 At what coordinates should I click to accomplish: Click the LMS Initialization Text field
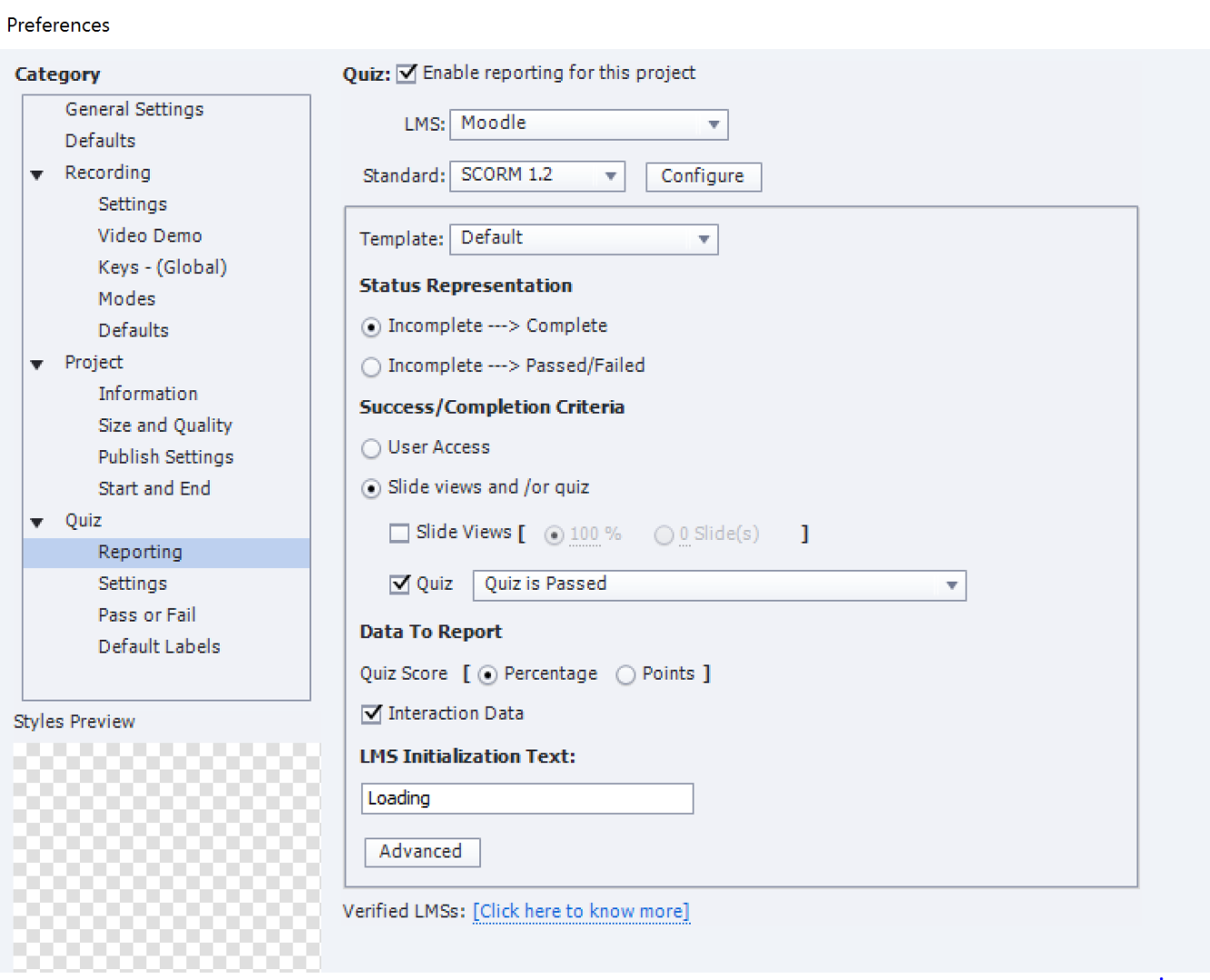tap(526, 799)
